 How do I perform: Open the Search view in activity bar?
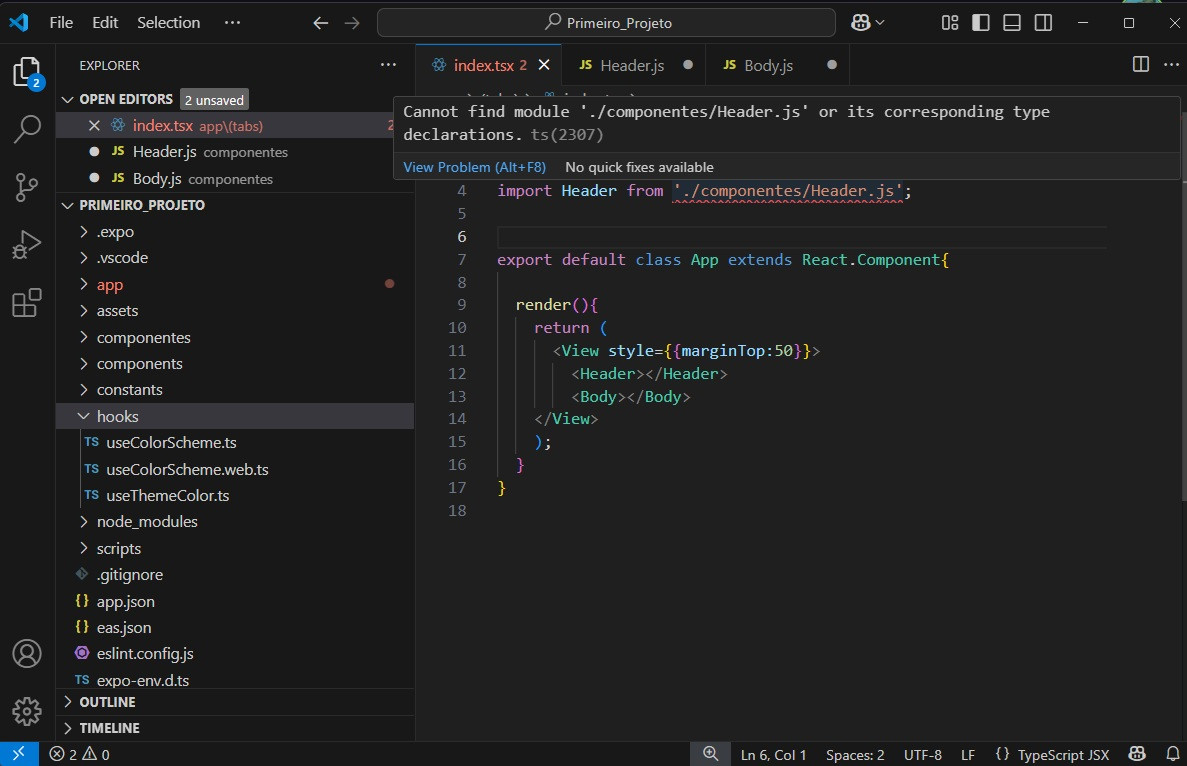point(27,129)
